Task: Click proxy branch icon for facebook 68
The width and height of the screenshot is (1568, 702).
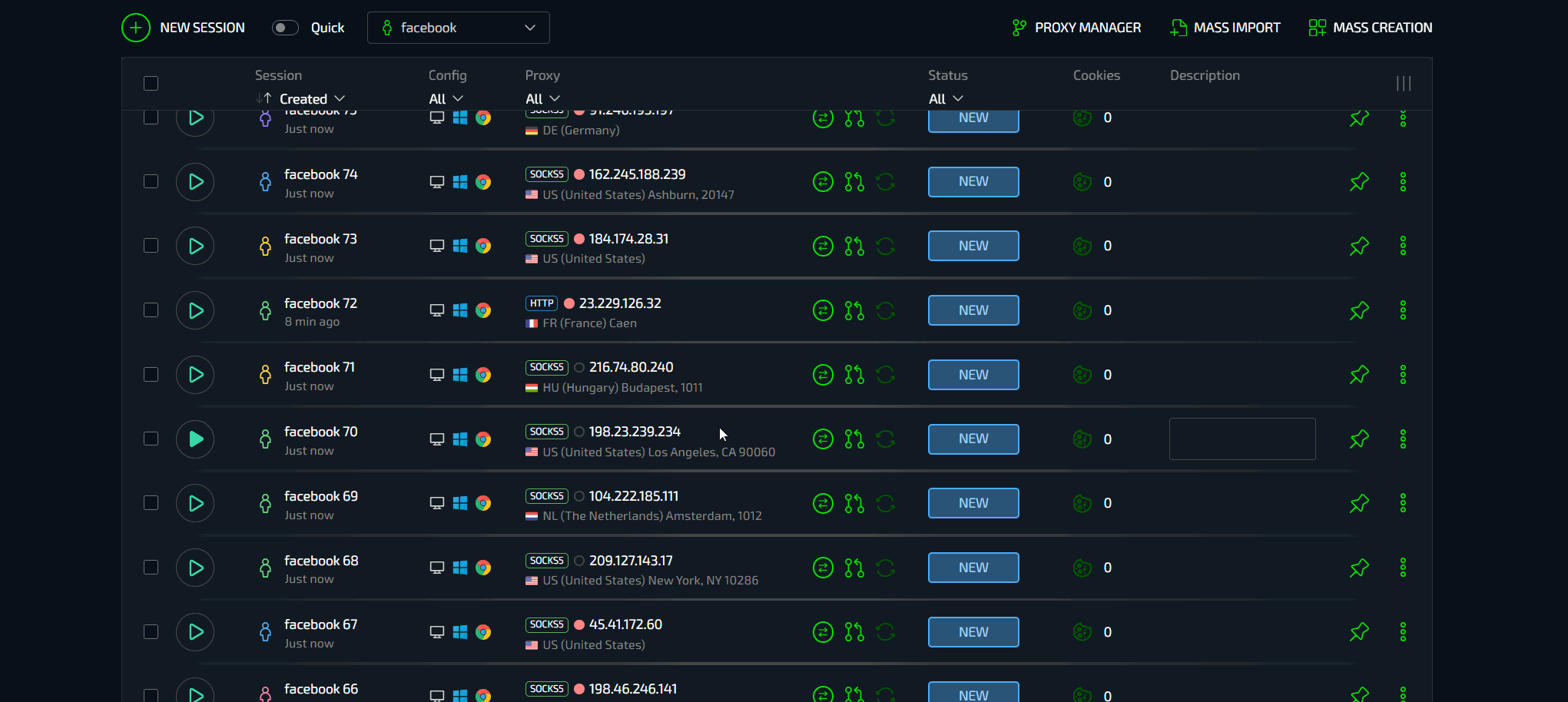Action: (854, 568)
